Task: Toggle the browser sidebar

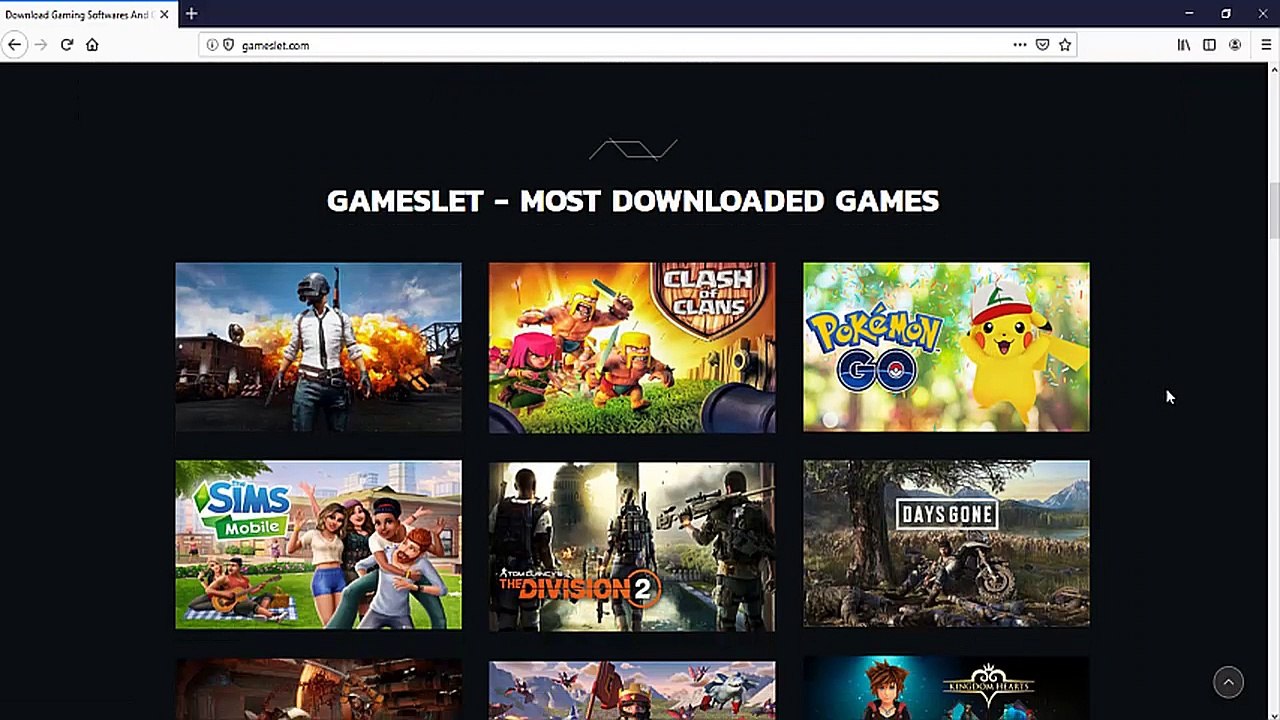Action: click(x=1209, y=45)
